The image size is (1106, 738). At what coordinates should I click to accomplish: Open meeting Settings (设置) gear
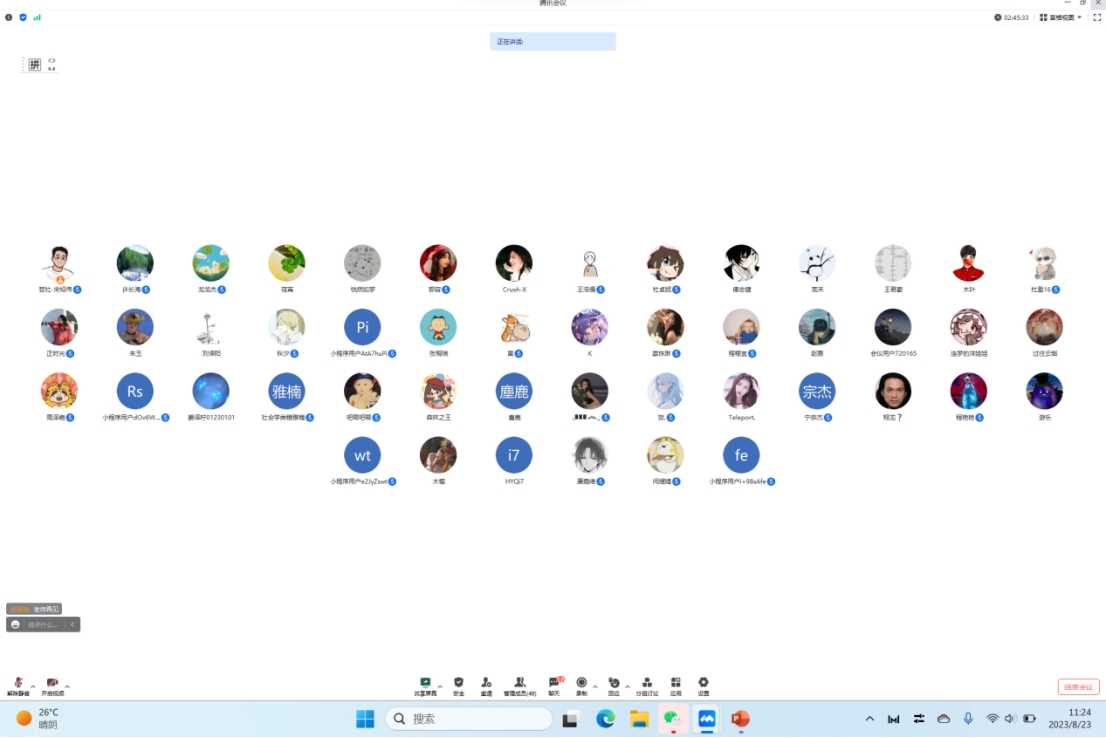point(703,684)
